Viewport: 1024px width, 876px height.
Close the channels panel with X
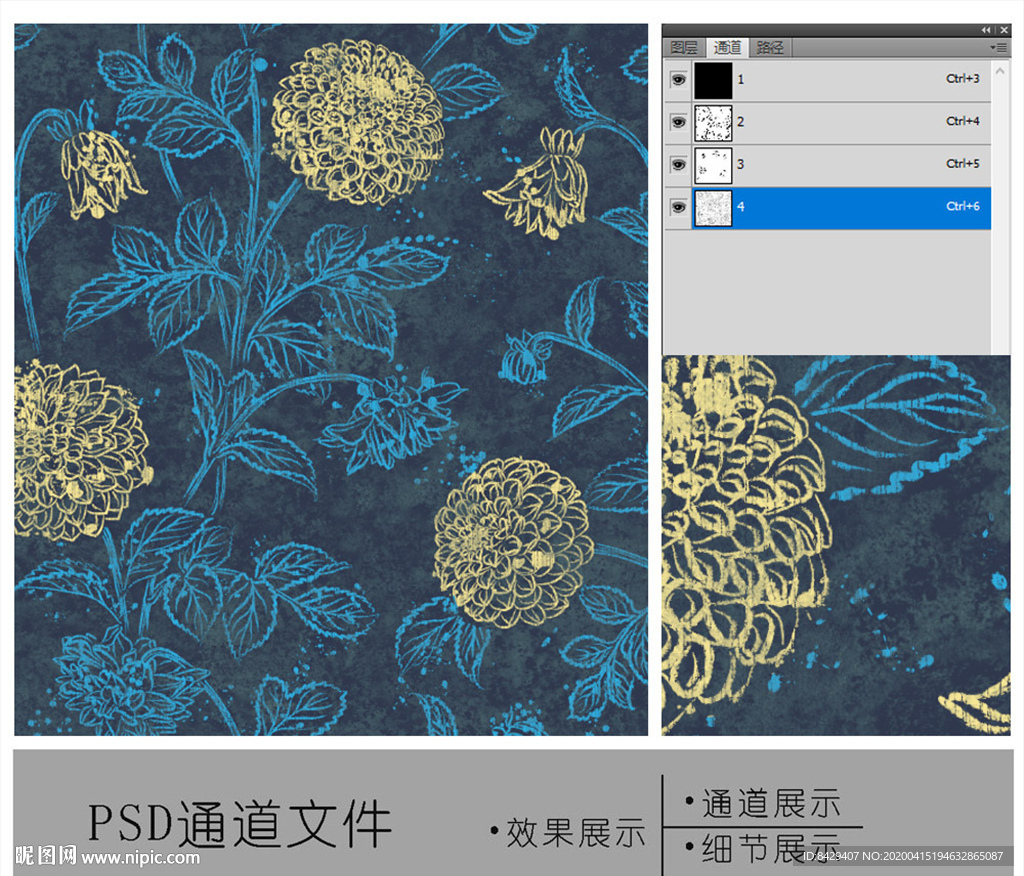[1004, 30]
